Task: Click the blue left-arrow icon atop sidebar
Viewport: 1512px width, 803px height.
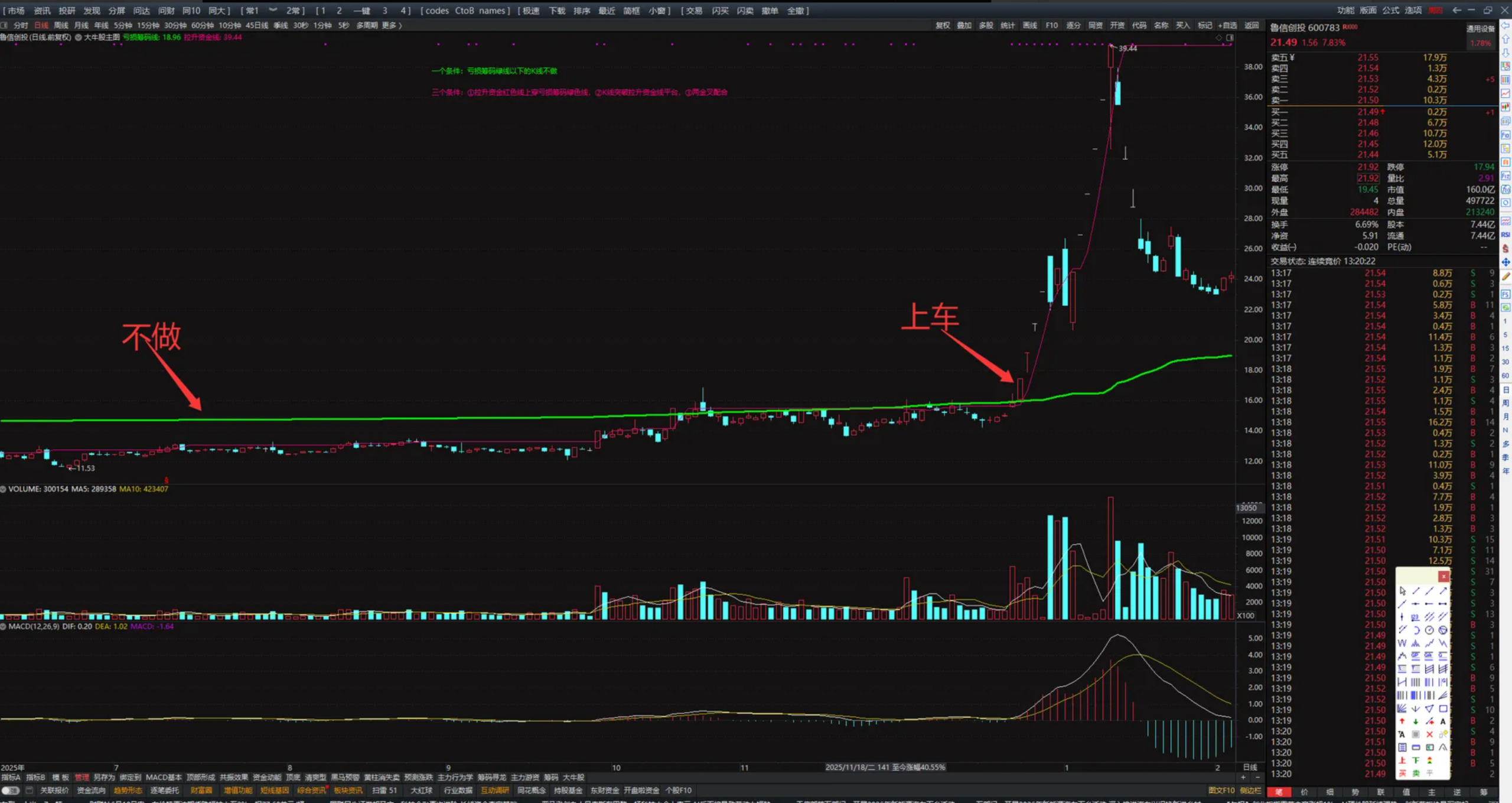Action: point(1506,26)
